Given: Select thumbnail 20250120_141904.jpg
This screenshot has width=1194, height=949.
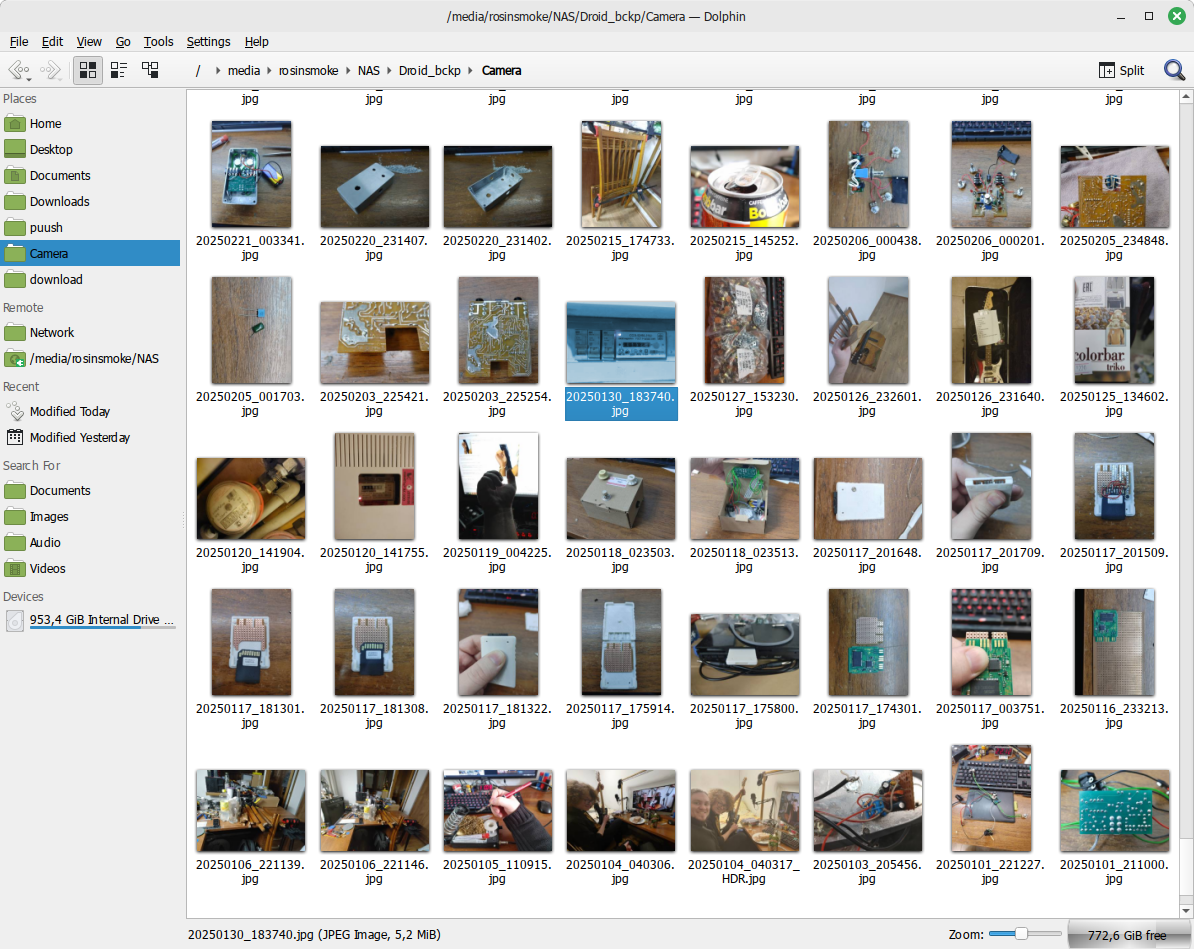Looking at the screenshot, I should click(251, 499).
